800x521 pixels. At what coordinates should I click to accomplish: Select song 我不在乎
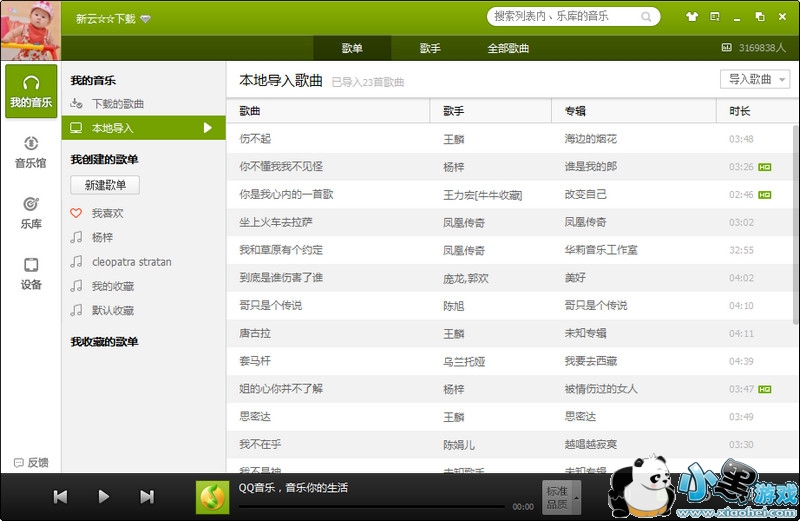(260, 444)
